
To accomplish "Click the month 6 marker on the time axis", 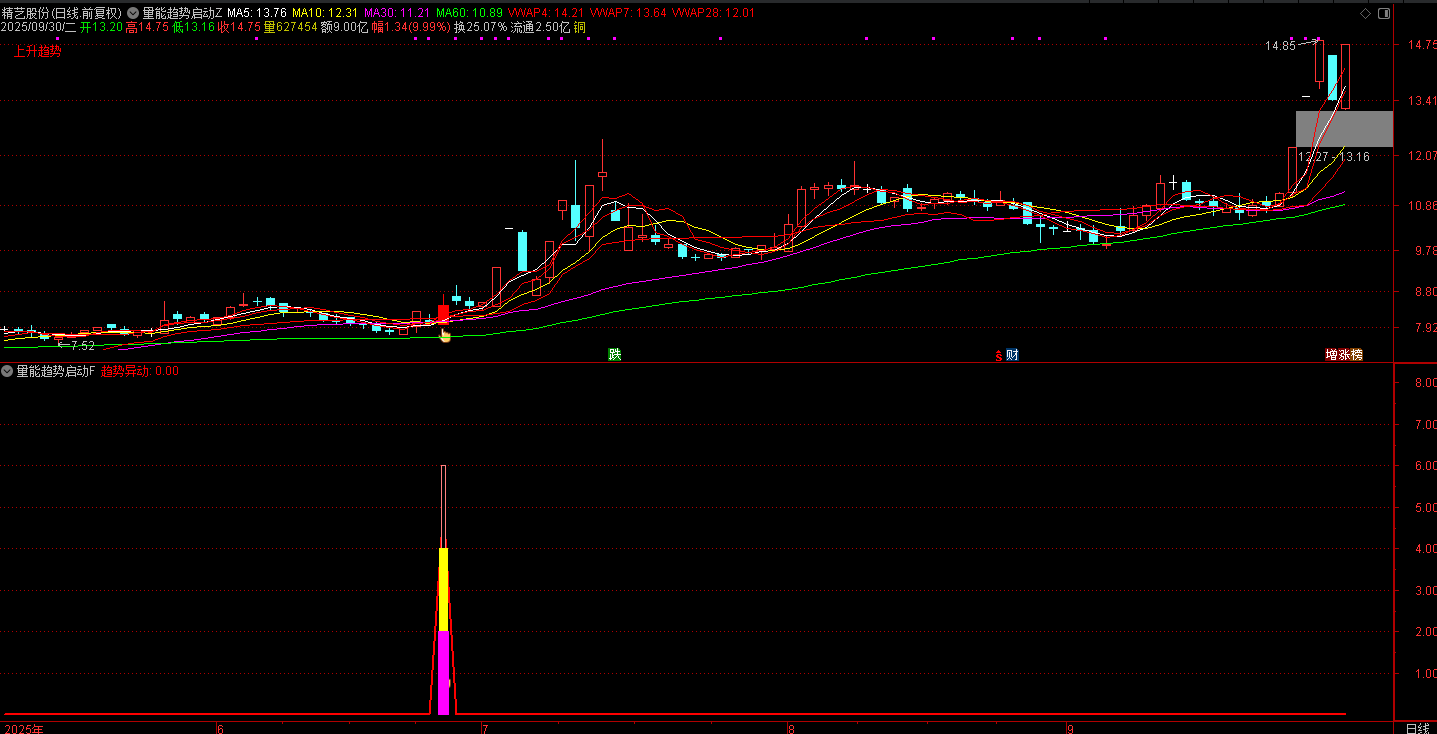I will coord(220,728).
